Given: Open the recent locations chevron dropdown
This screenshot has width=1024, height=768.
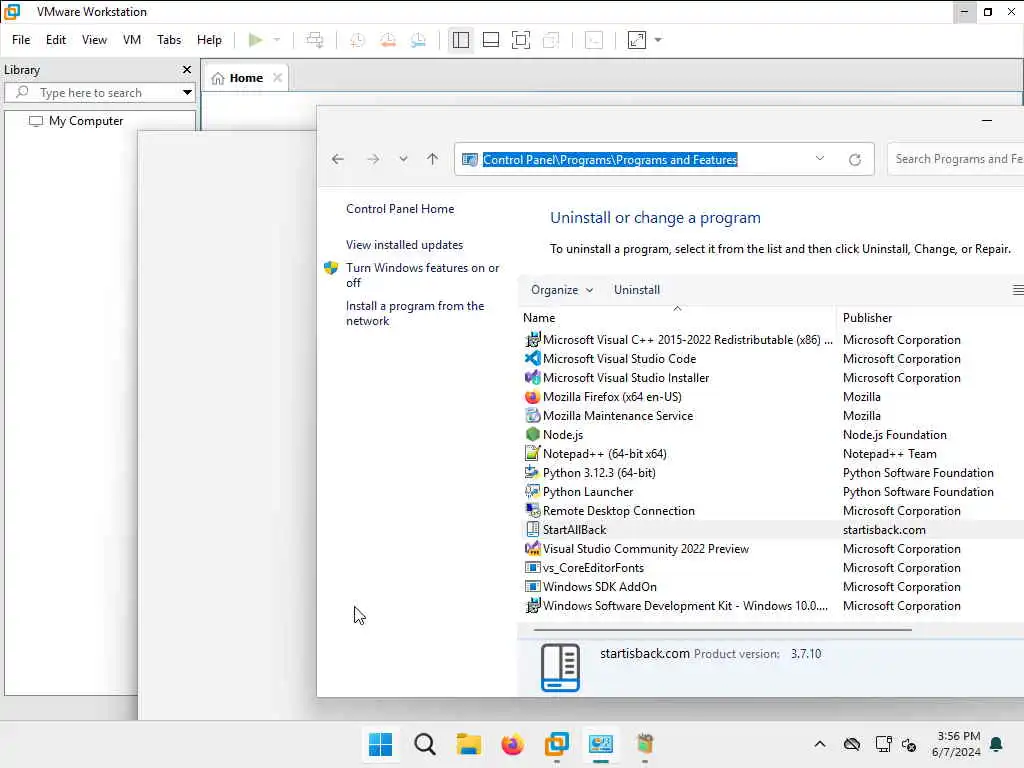Looking at the screenshot, I should (404, 159).
